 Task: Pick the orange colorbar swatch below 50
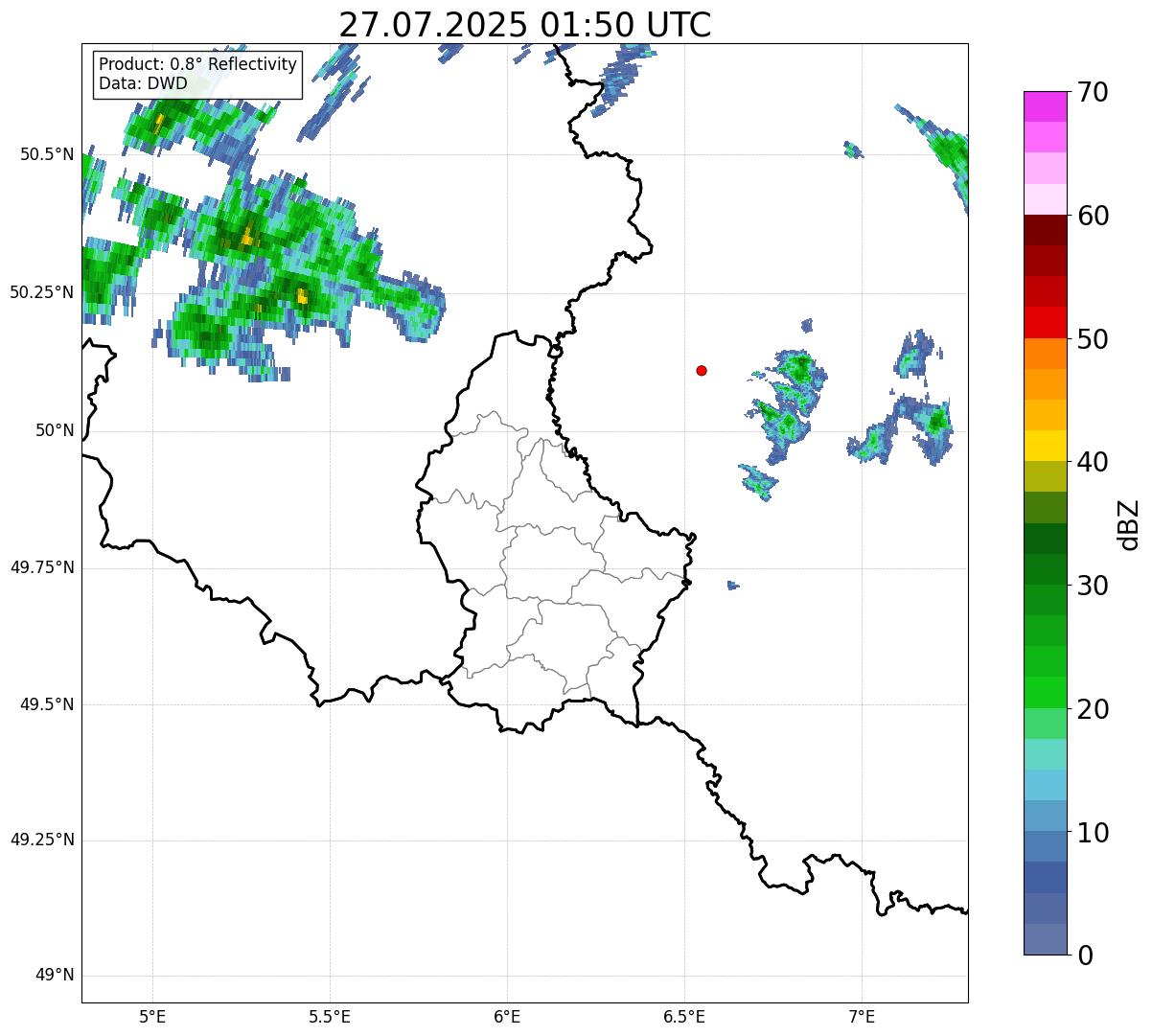point(1046,354)
